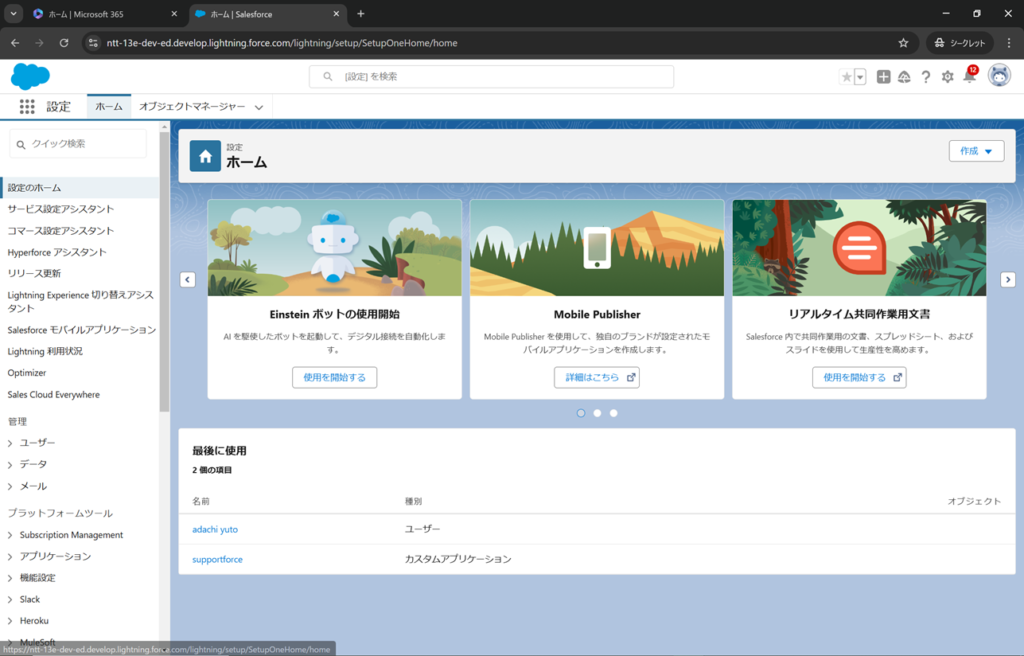Screen dimensions: 1024x656
Task: Open the new browser tab plus button
Action: tap(360, 14)
